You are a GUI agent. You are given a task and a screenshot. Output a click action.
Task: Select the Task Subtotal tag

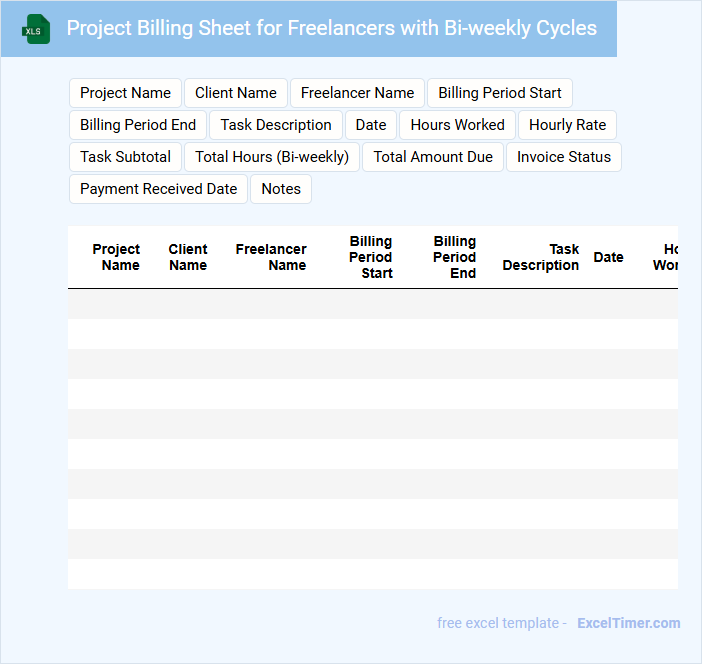tap(125, 157)
